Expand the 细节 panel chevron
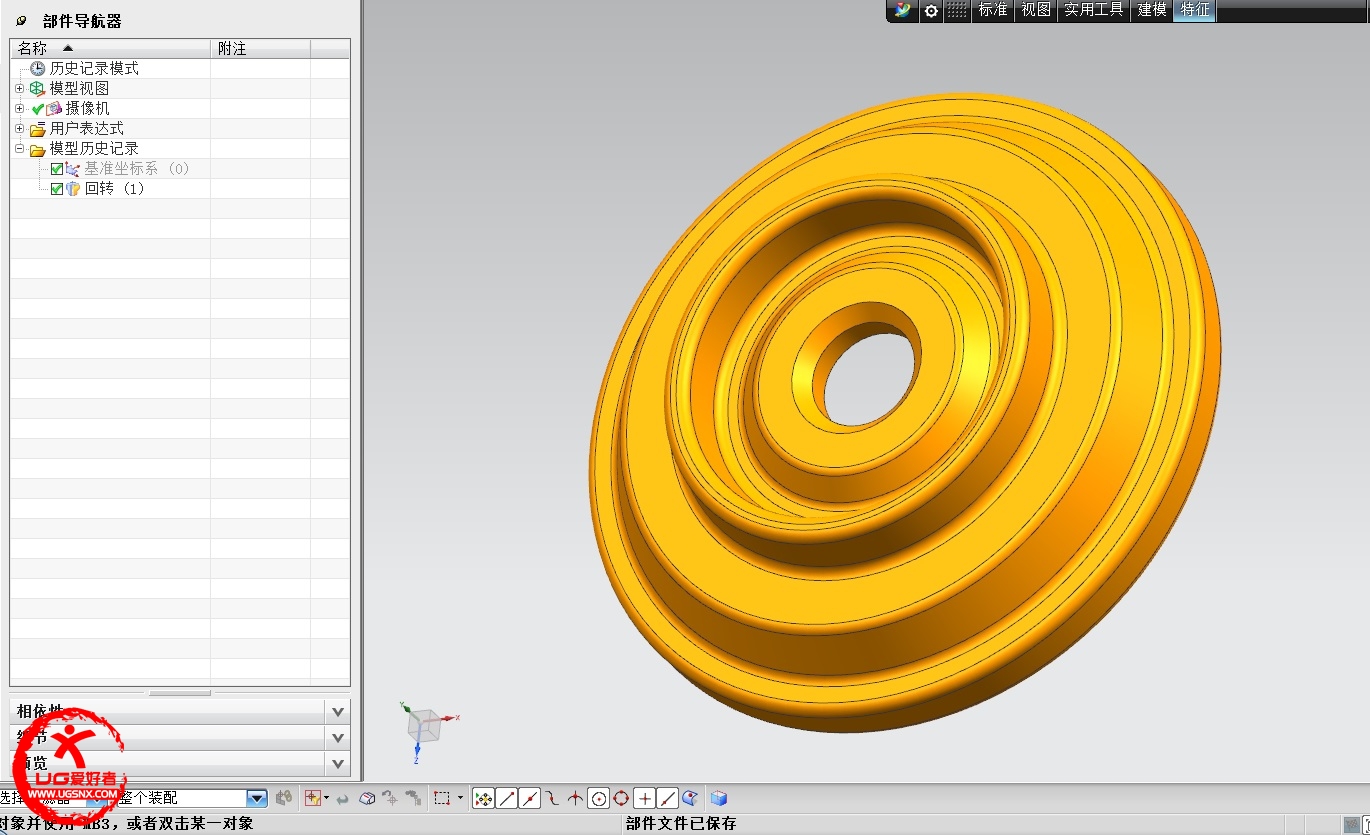The image size is (1370, 835). click(338, 738)
